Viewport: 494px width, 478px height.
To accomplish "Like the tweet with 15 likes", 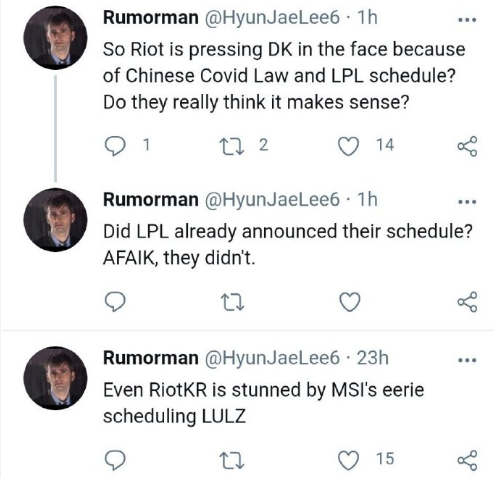I will pyautogui.click(x=349, y=460).
